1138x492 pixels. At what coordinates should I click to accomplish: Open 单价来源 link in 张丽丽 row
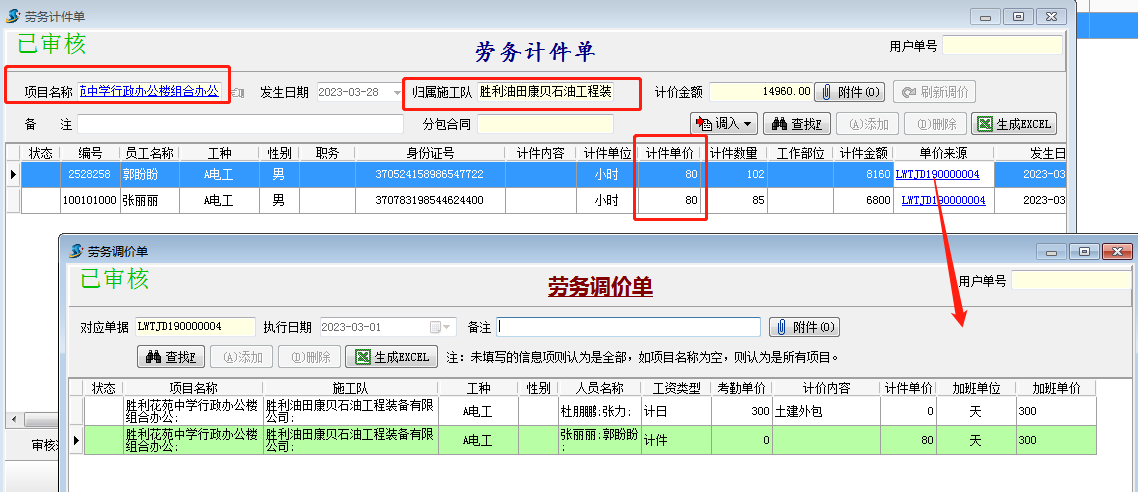[943, 200]
